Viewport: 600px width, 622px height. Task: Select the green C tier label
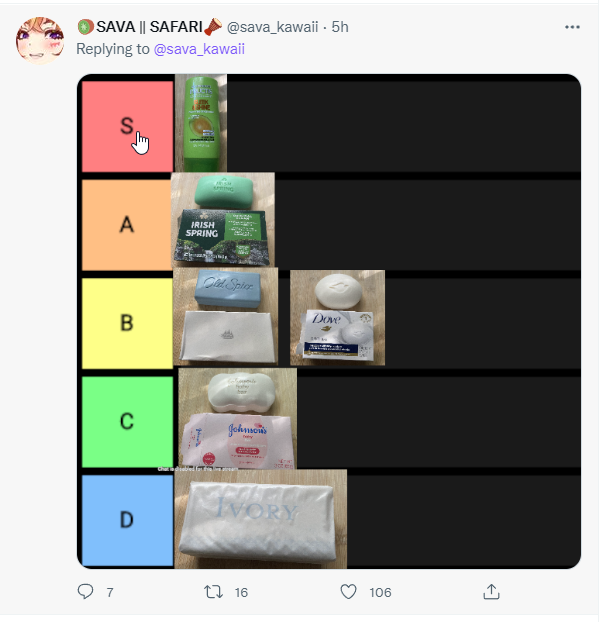tap(127, 422)
